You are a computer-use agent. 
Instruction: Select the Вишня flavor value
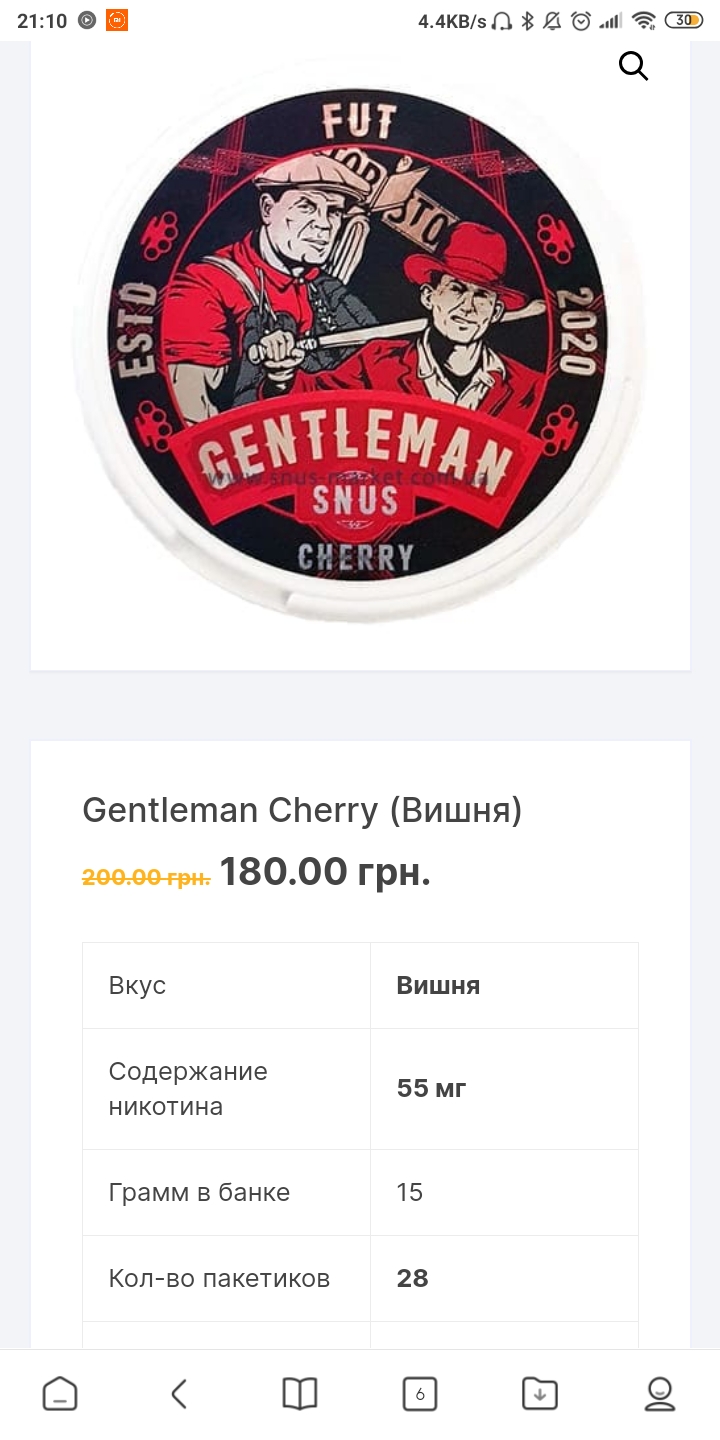[438, 985]
